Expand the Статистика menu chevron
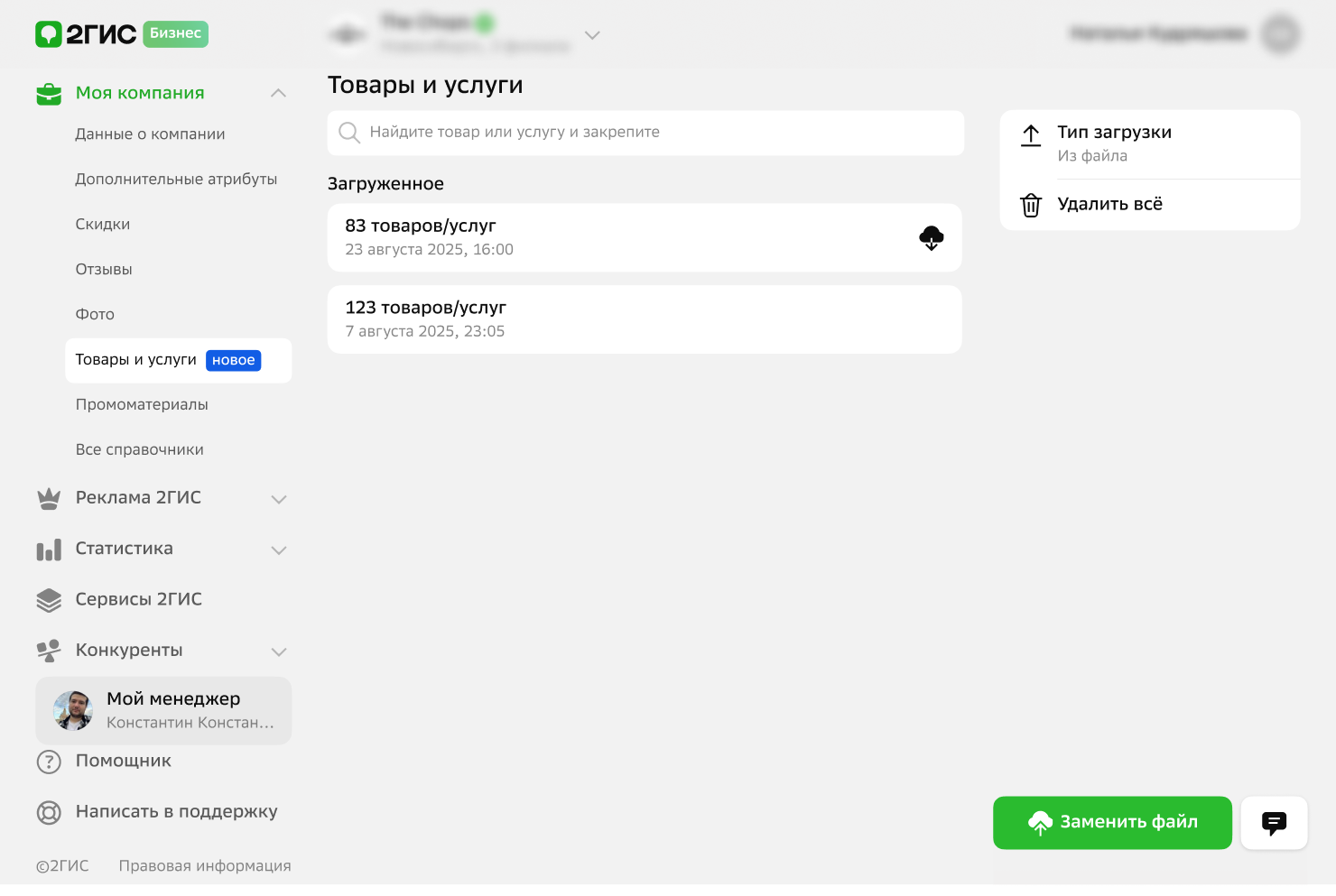 [x=278, y=550]
